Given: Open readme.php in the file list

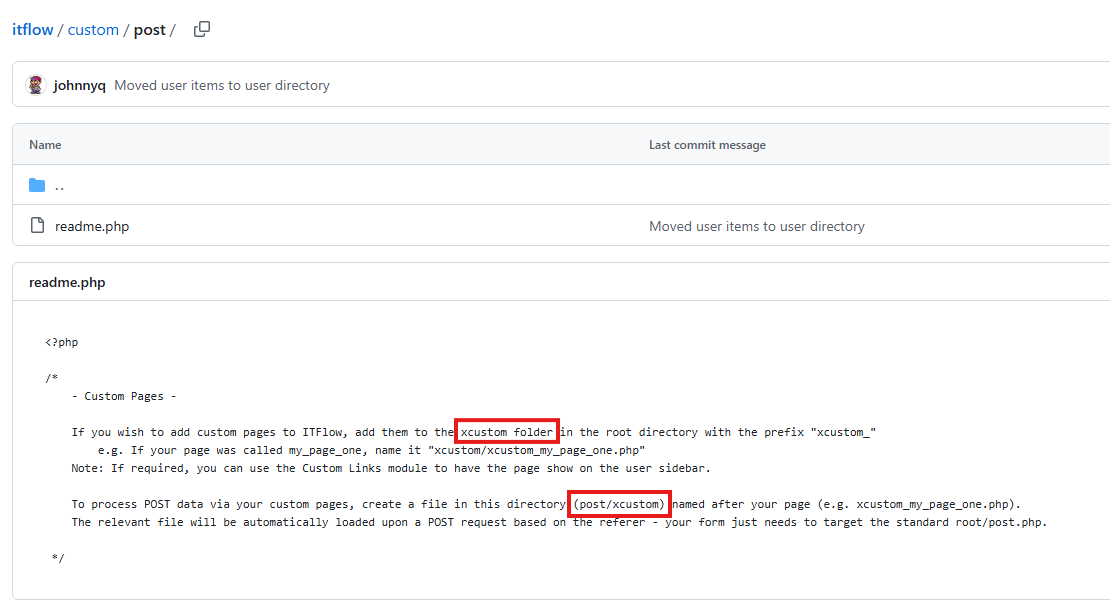Looking at the screenshot, I should coord(92,227).
